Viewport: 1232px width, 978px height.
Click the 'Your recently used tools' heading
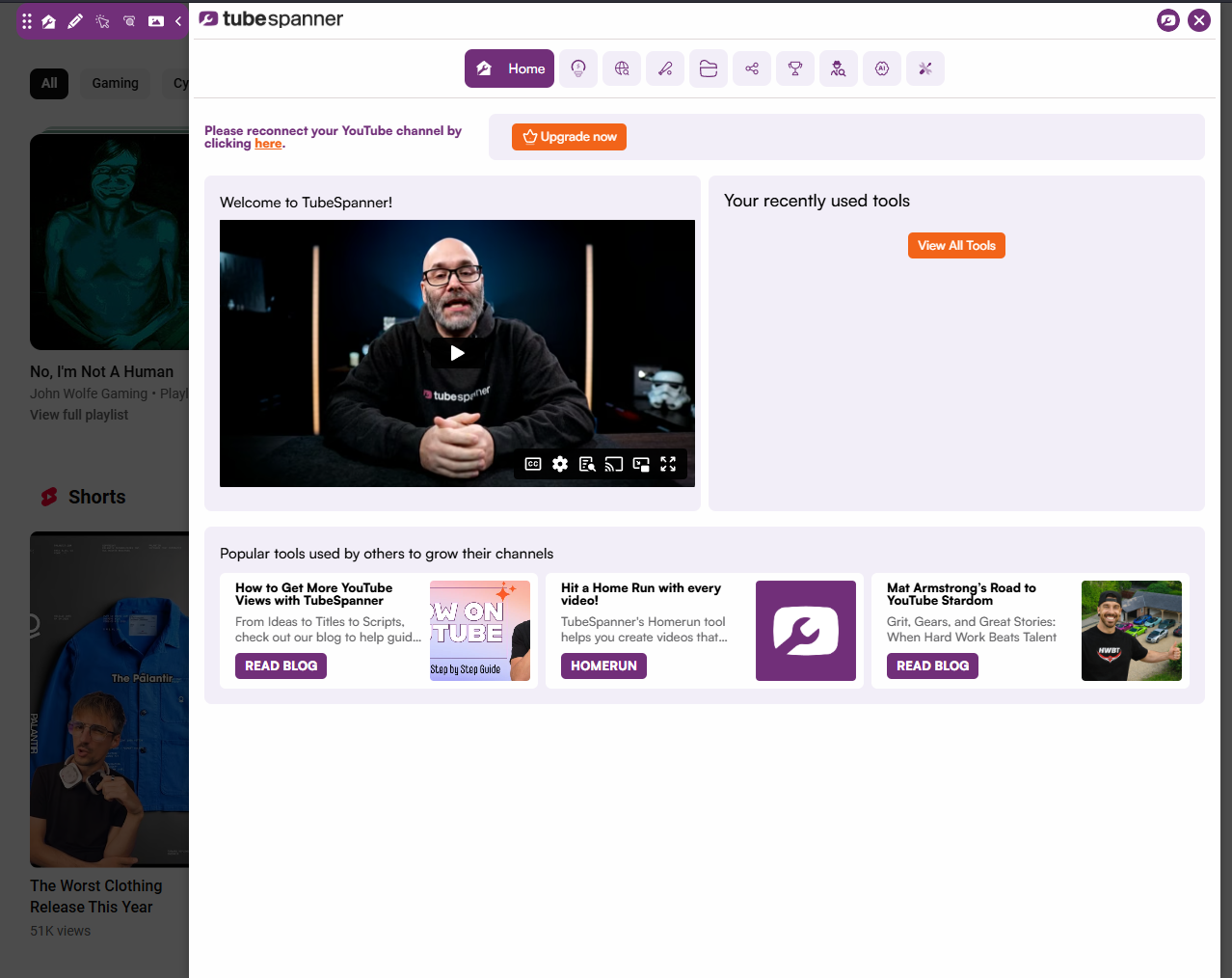(x=817, y=201)
